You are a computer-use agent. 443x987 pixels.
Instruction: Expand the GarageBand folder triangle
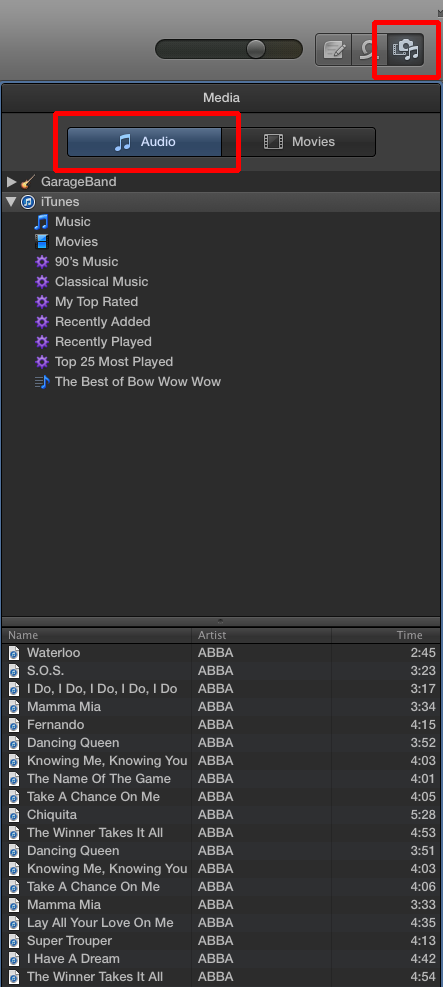pos(11,182)
